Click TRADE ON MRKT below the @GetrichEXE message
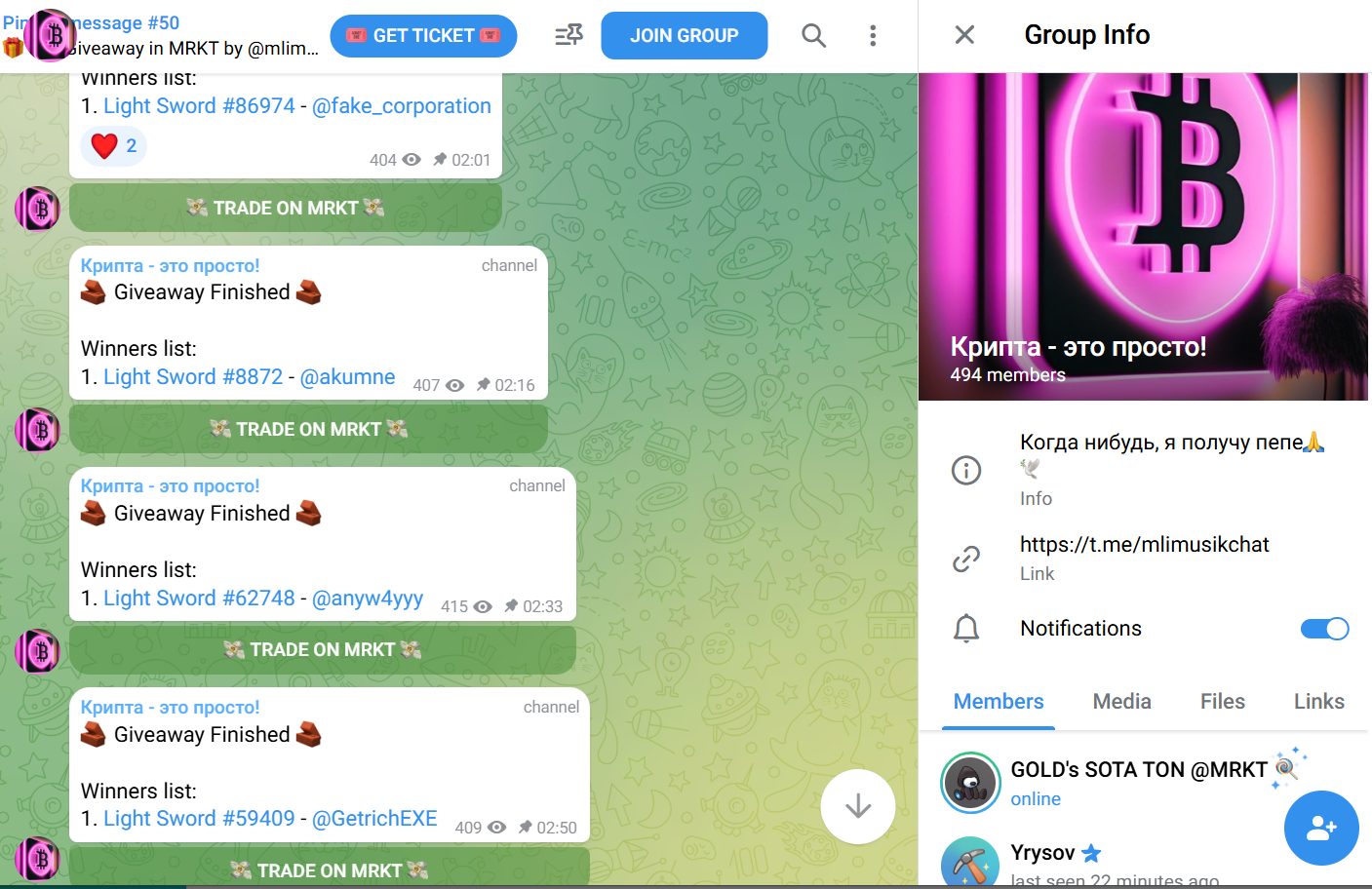The width and height of the screenshot is (1372, 889). pos(330,869)
